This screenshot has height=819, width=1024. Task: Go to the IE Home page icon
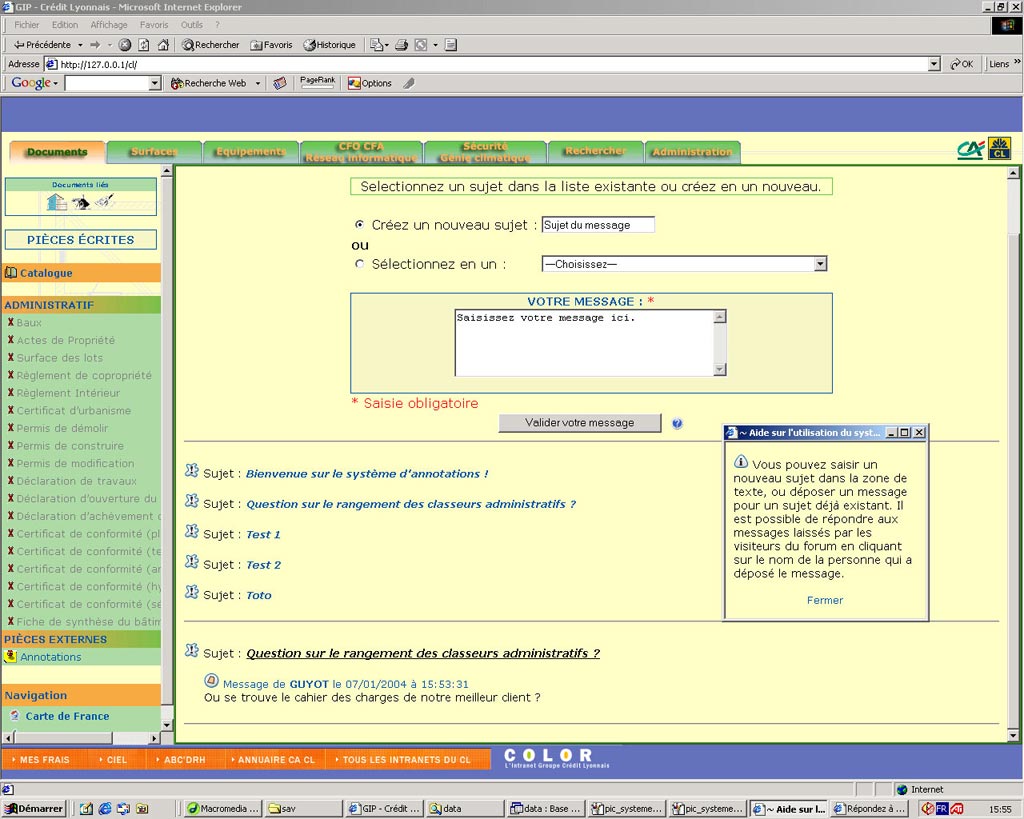tap(163, 44)
